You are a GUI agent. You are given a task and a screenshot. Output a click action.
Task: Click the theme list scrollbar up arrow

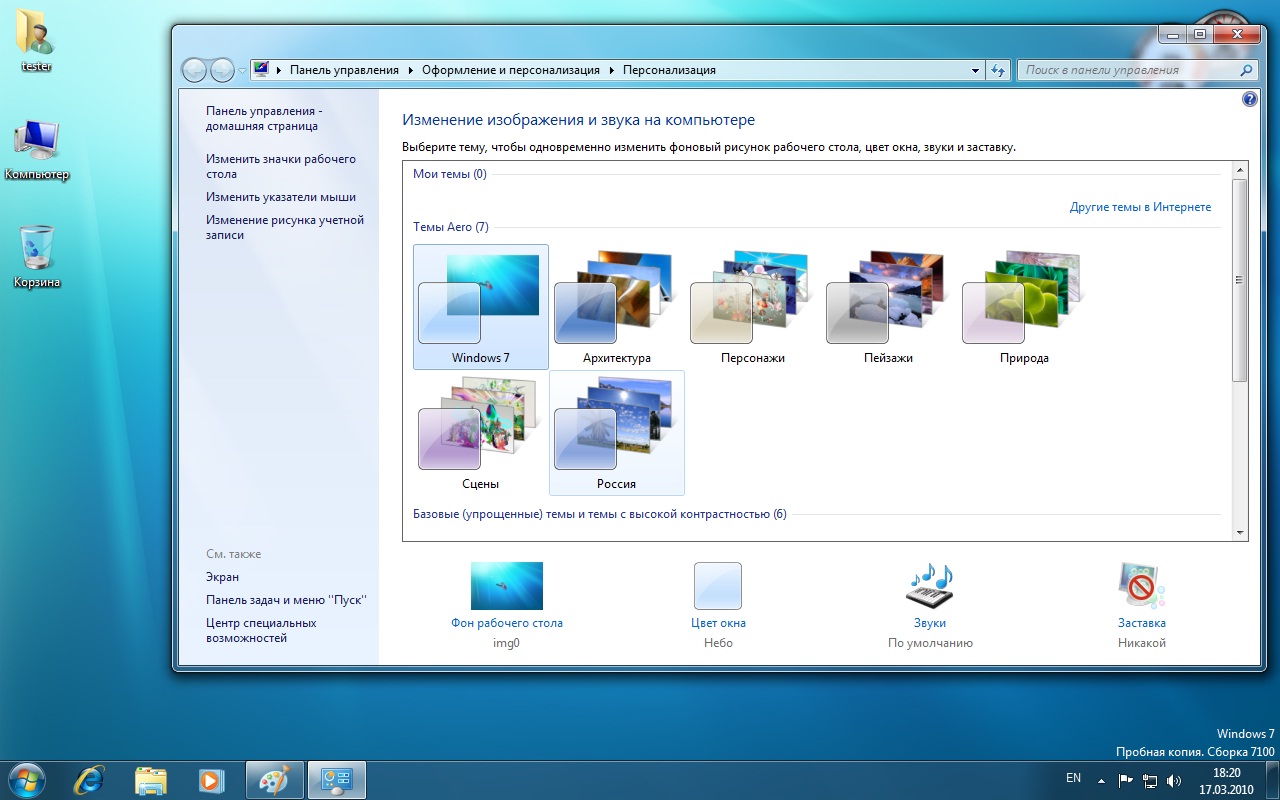[1240, 169]
